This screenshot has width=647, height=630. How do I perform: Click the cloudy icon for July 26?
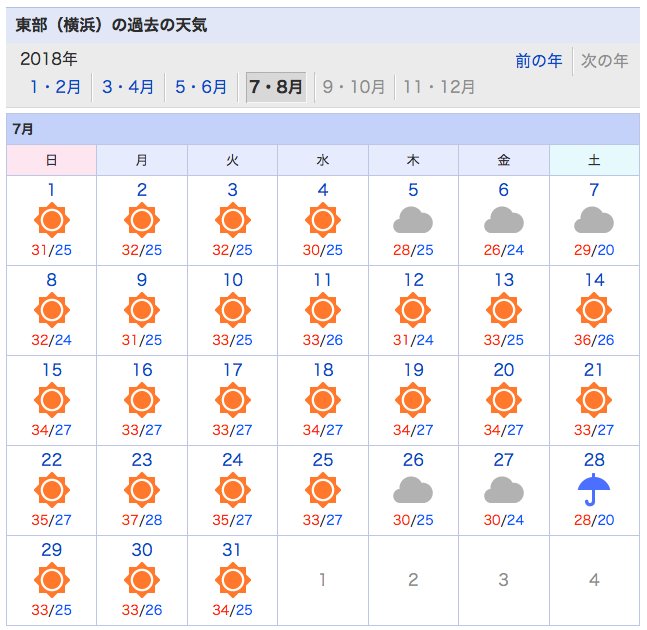point(413,490)
